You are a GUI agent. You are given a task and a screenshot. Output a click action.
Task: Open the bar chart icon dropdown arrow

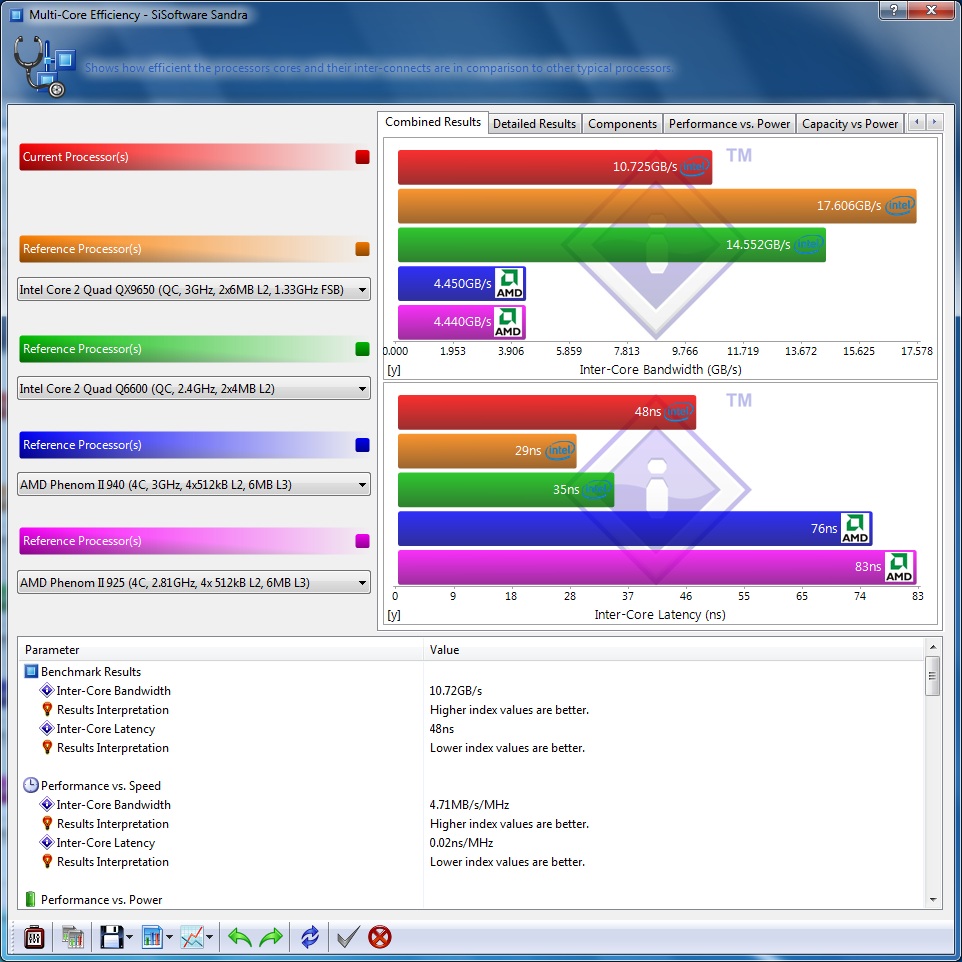pos(169,937)
